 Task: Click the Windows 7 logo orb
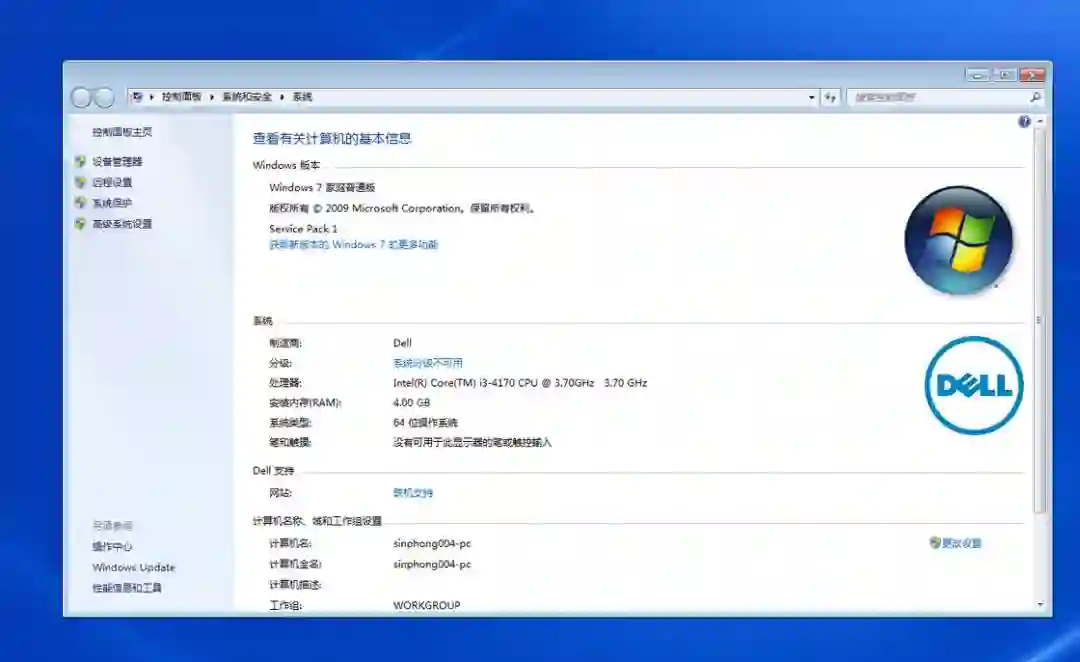coord(958,240)
